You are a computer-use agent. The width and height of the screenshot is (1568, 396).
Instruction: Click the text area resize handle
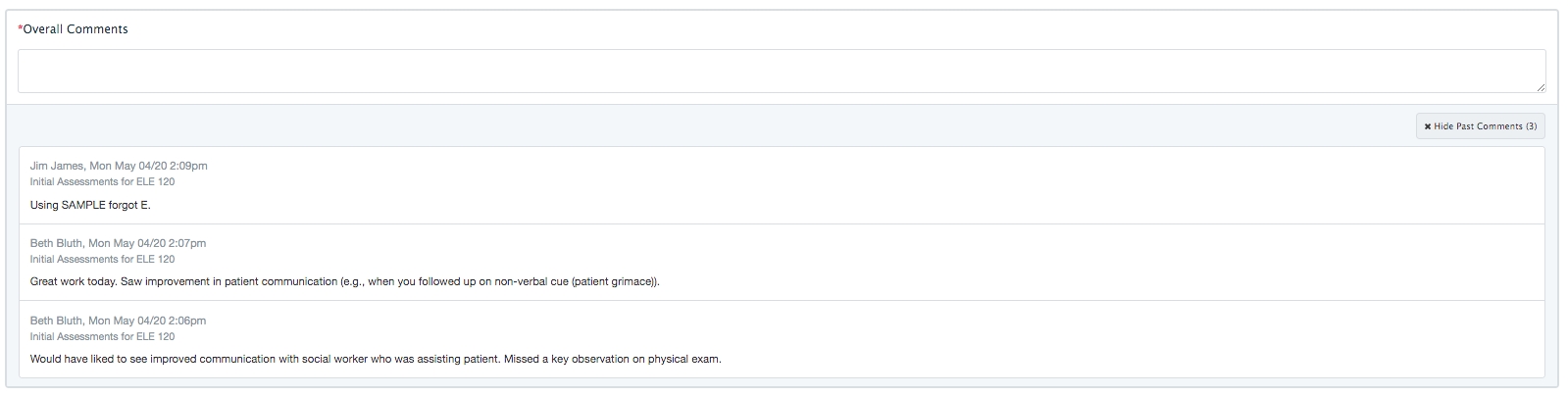(x=1541, y=88)
